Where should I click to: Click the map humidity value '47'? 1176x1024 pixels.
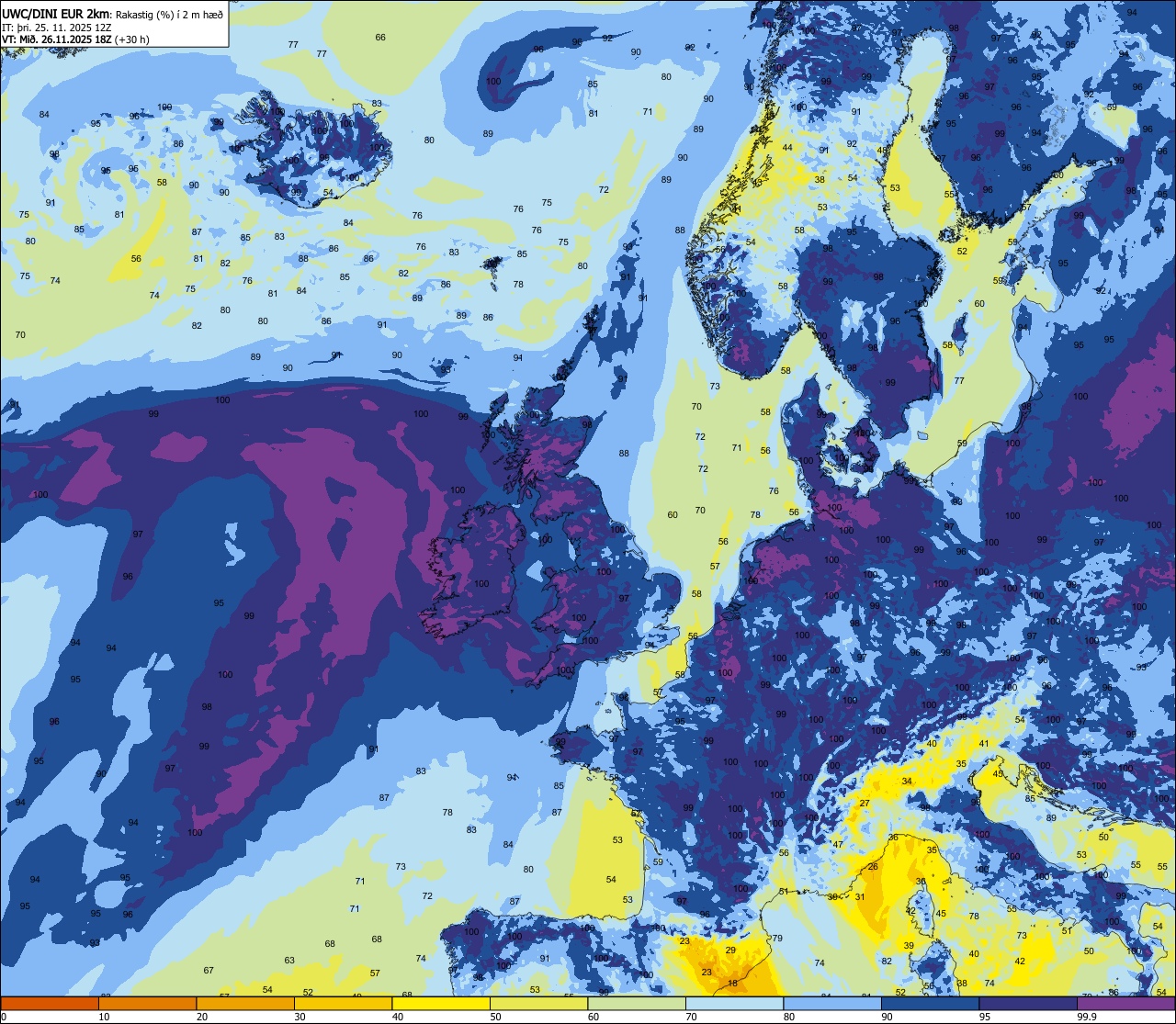838,844
